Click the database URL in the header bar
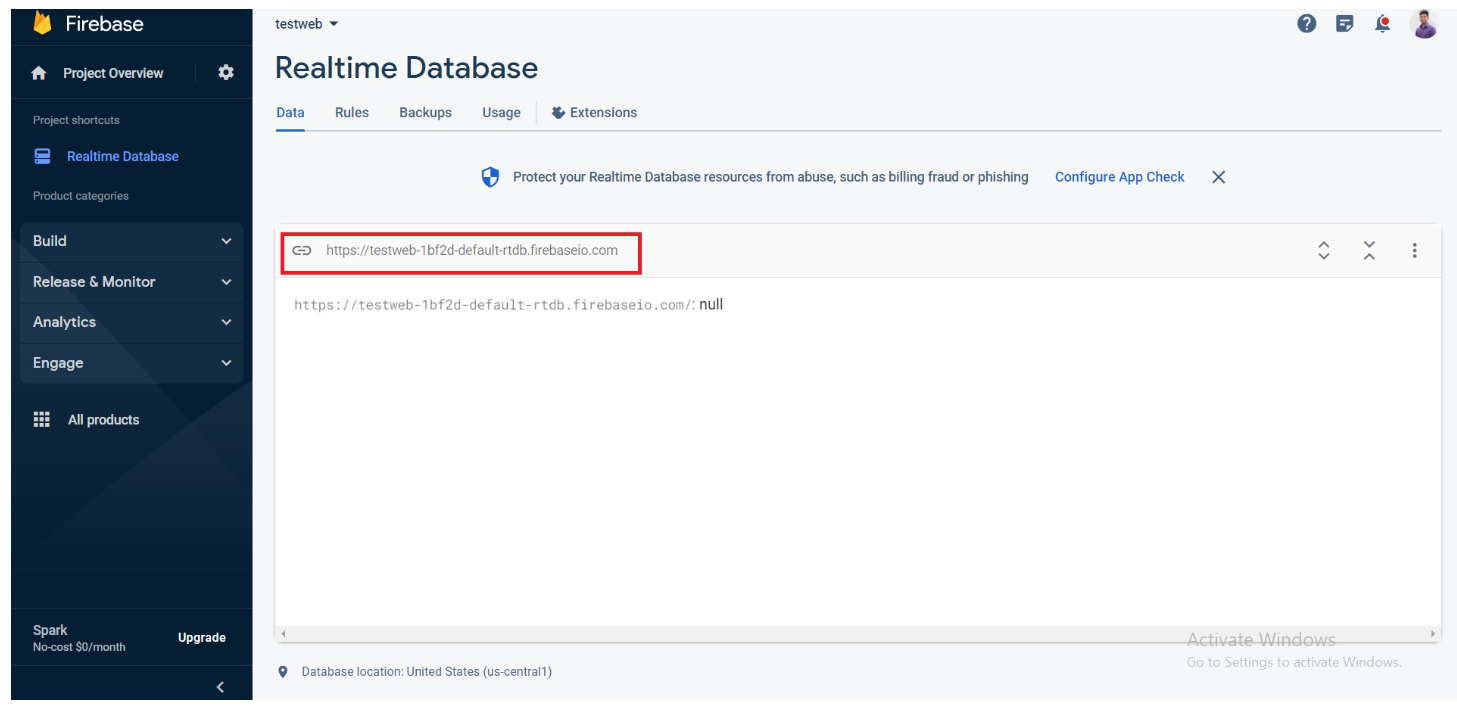This screenshot has width=1457, height=707. click(x=472, y=250)
